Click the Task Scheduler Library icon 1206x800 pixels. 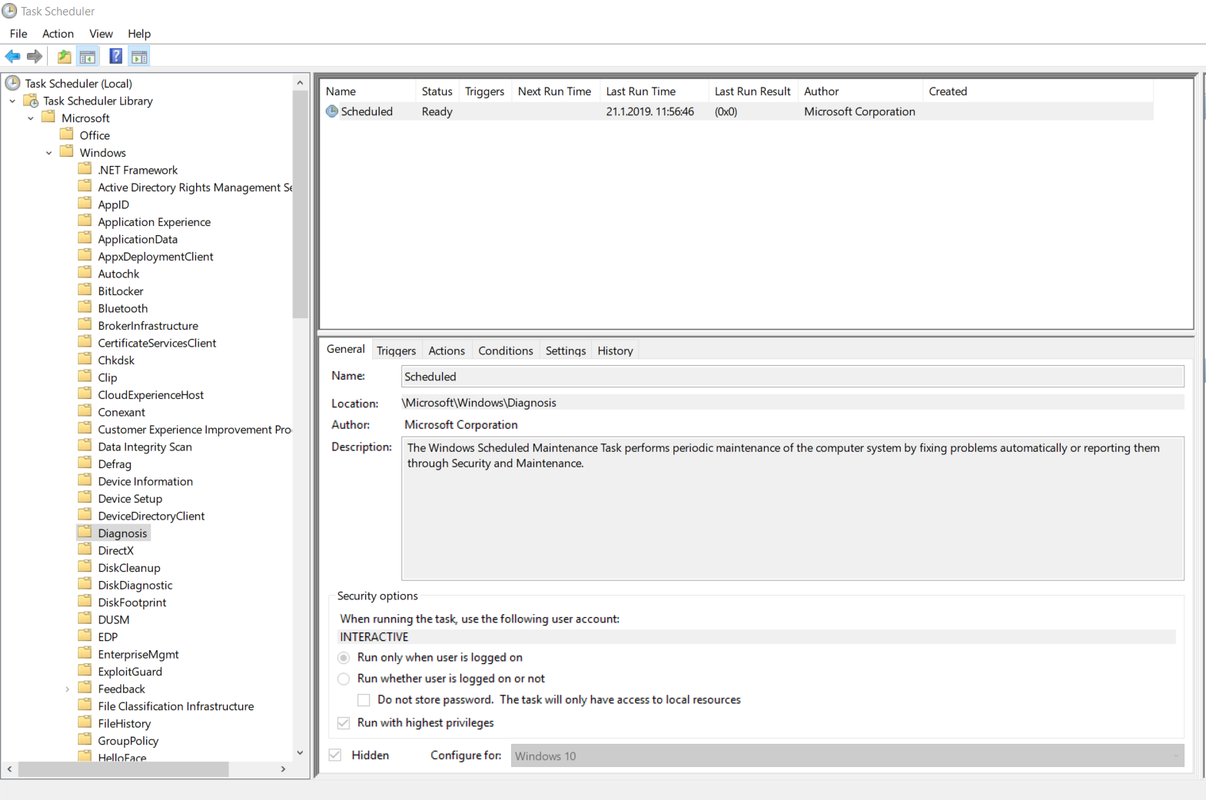pyautogui.click(x=31, y=101)
